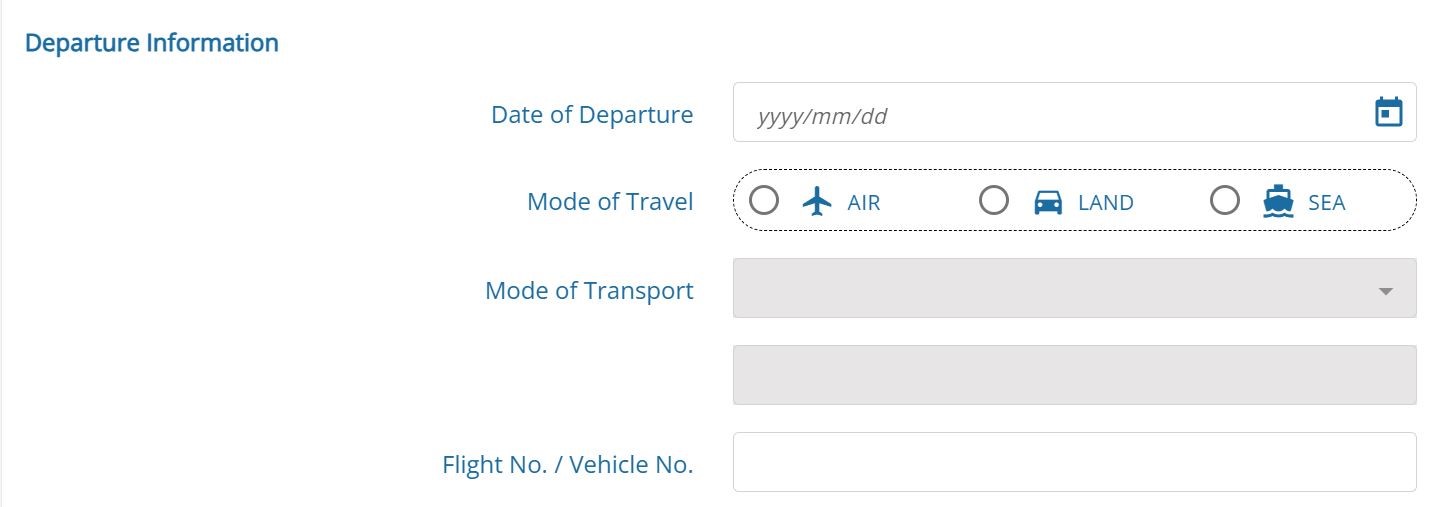Click the car icon for LAND travel
The width and height of the screenshot is (1440, 507).
tap(1048, 202)
